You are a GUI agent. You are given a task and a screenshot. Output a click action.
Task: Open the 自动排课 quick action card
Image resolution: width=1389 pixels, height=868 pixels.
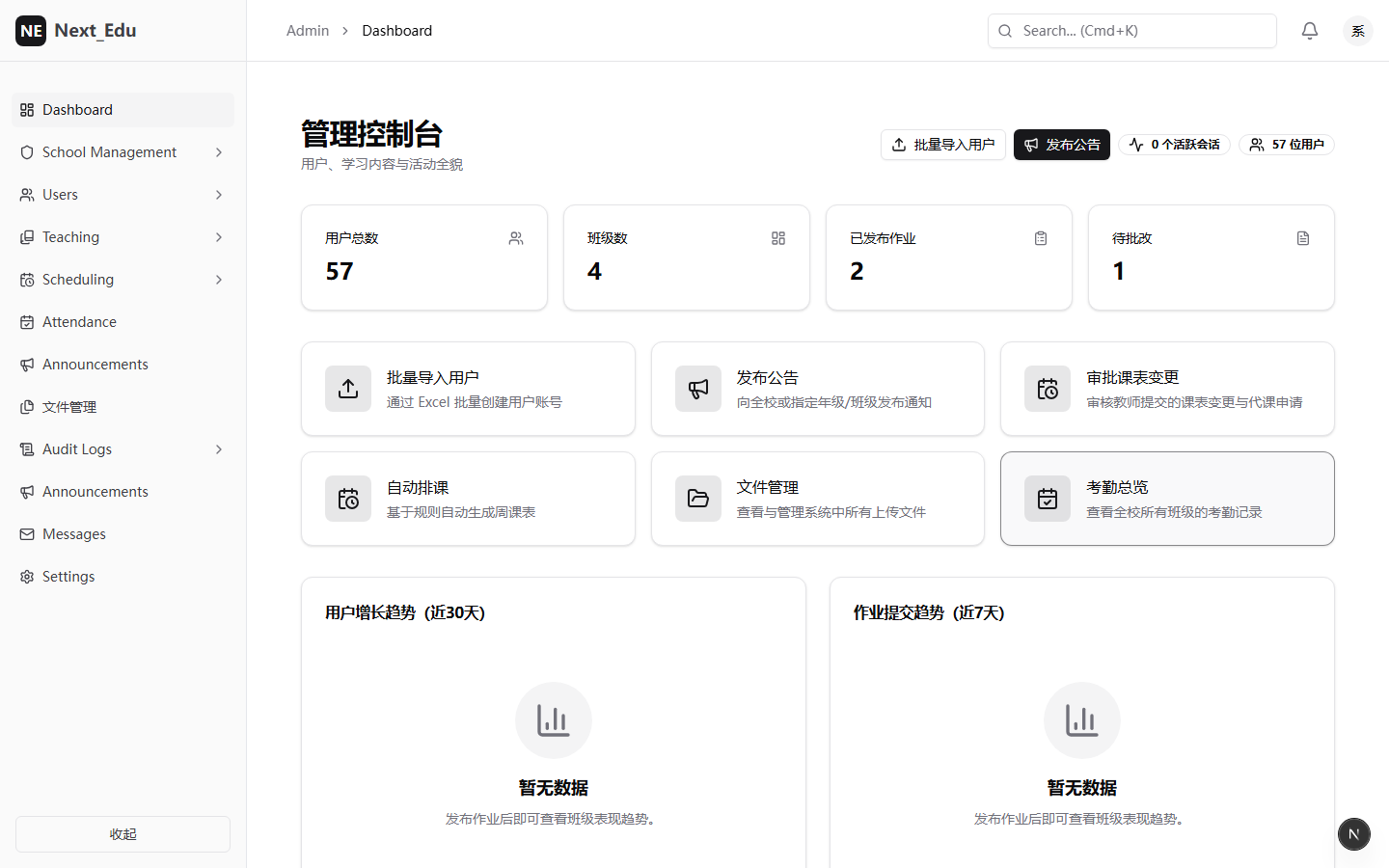pos(468,499)
